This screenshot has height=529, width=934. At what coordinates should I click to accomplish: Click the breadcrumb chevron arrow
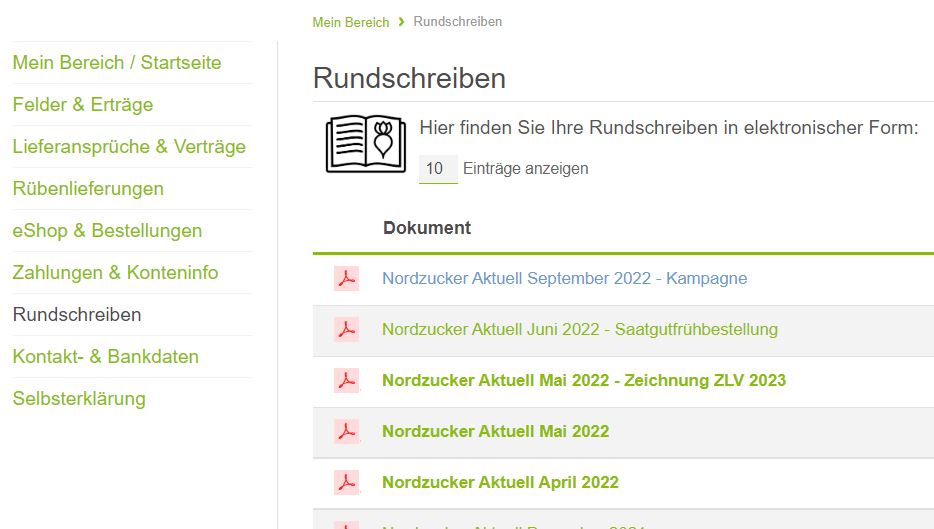coord(401,22)
